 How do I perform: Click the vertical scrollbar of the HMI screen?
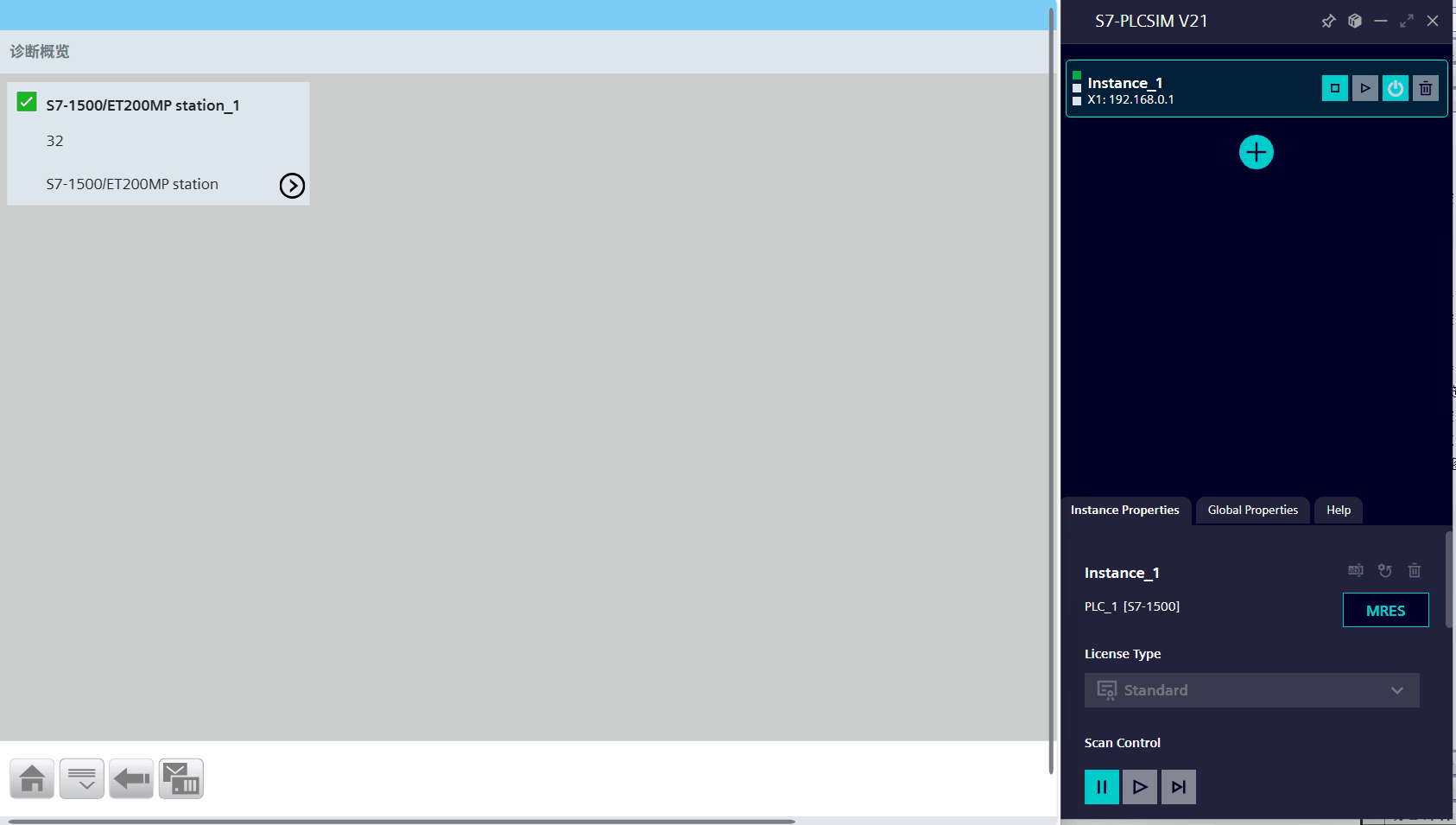click(x=1051, y=390)
